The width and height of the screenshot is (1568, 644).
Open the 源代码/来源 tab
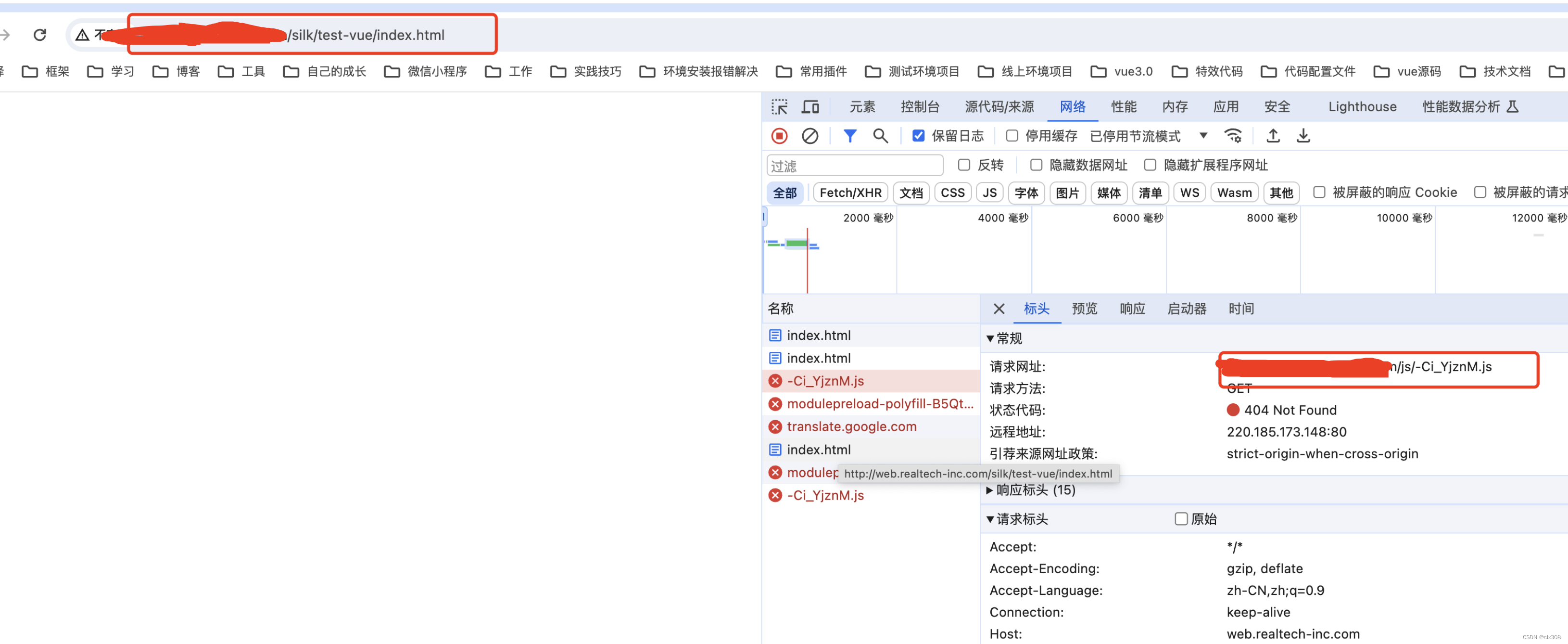pos(999,107)
